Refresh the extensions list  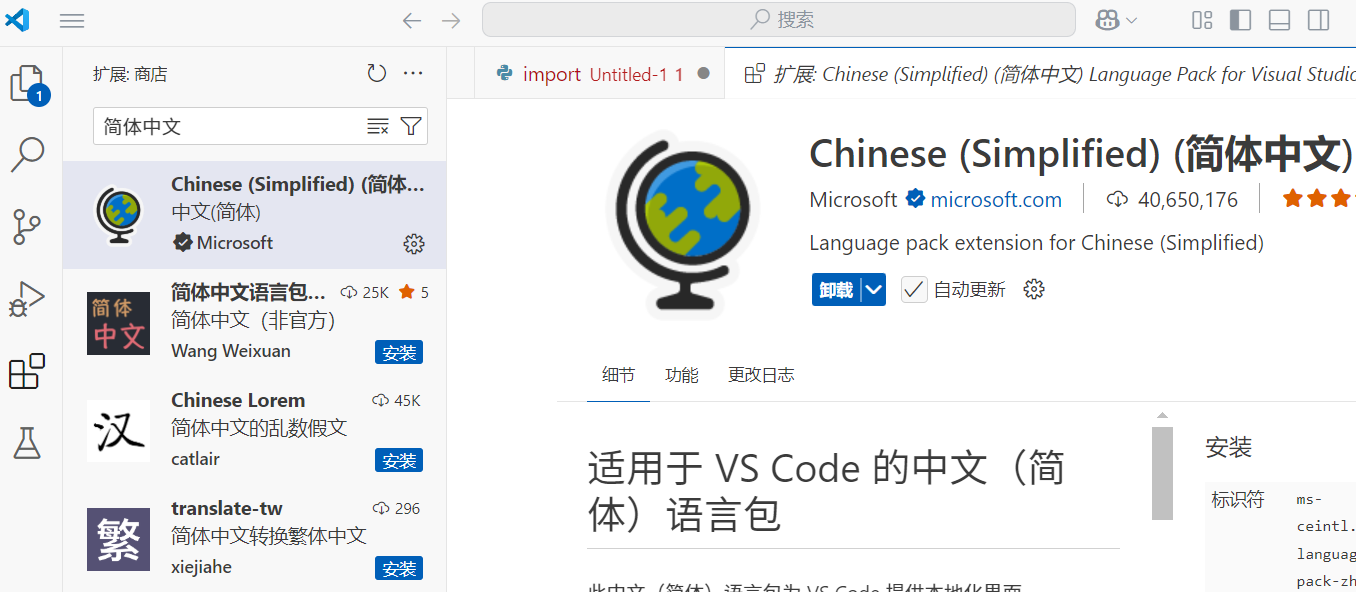click(x=377, y=73)
